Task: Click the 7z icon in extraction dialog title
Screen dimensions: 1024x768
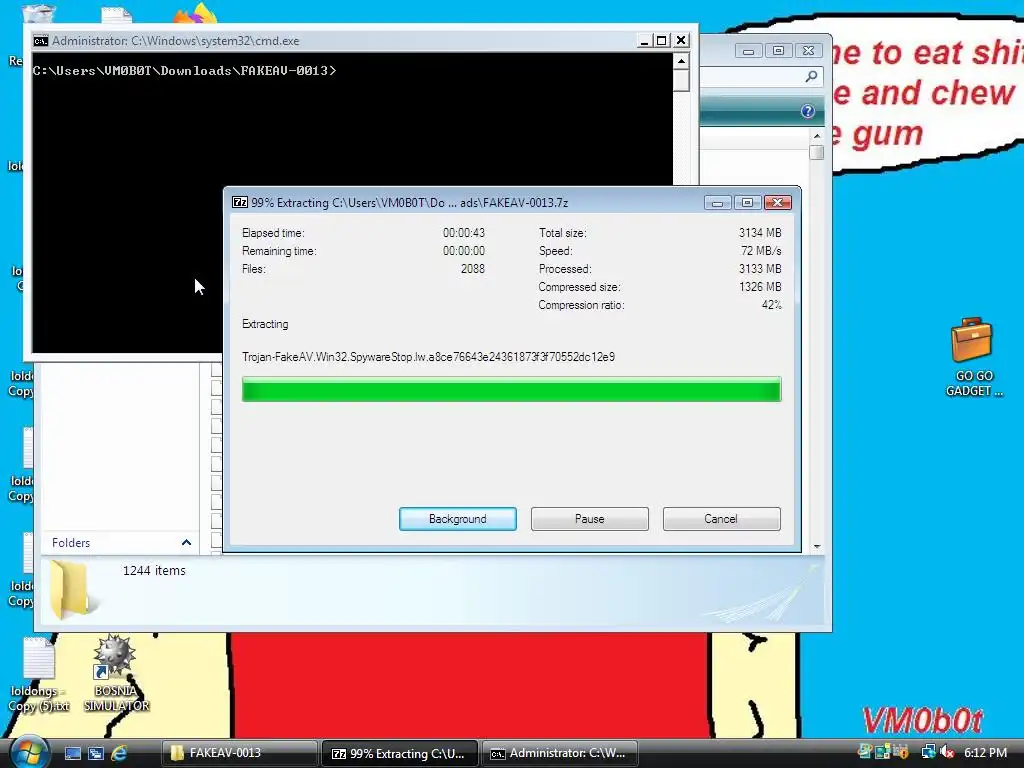Action: [x=240, y=202]
